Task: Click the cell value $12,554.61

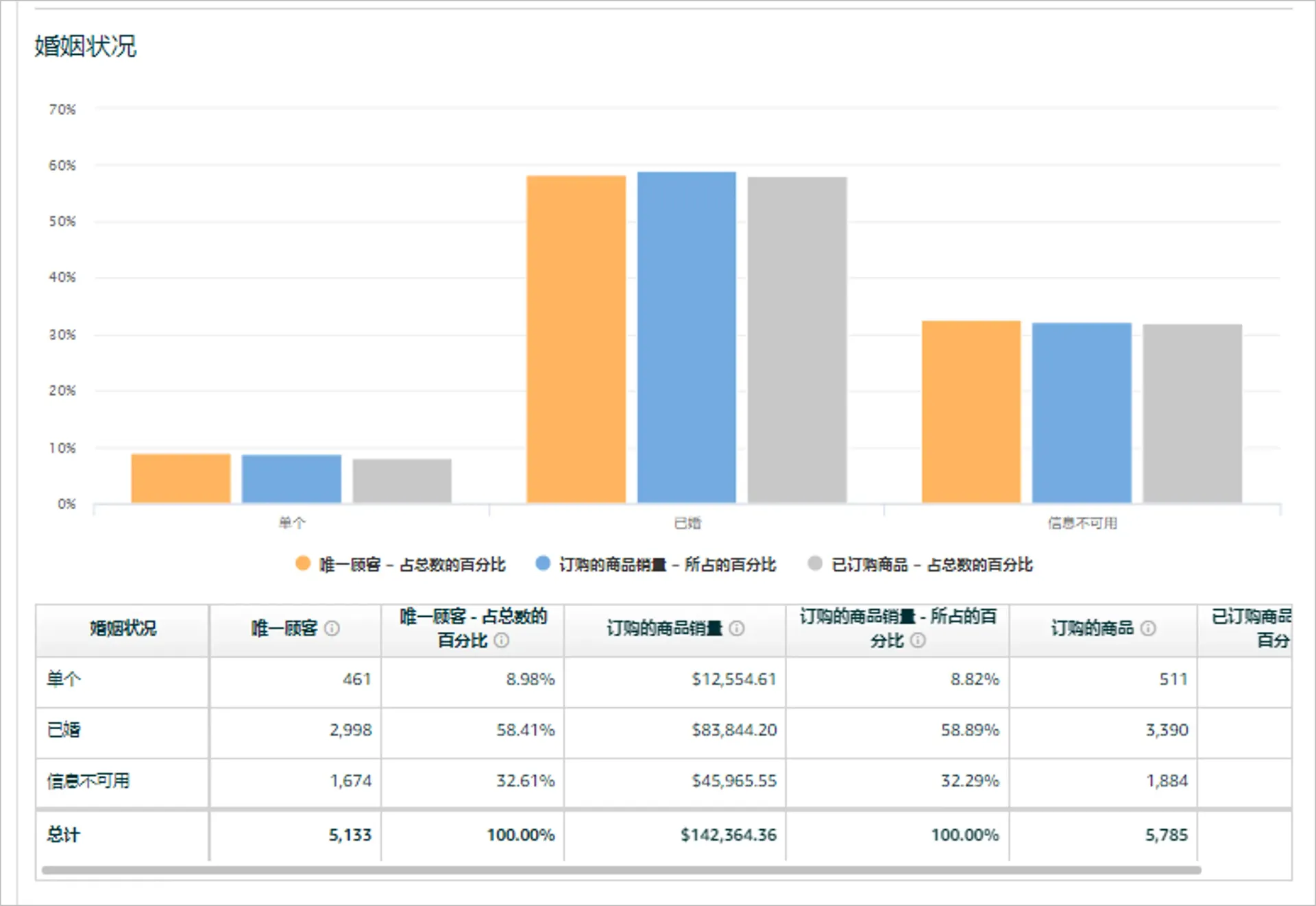Action: coord(734,679)
